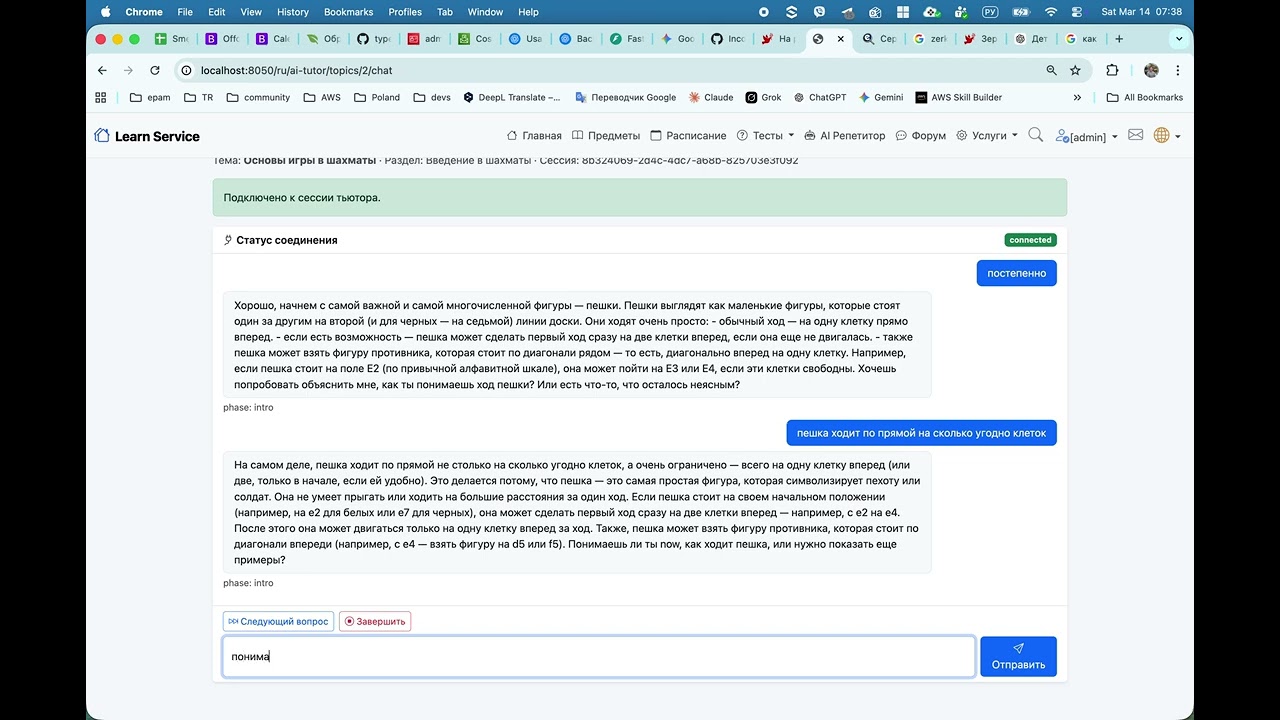Click the Завершить button
1280x720 pixels.
pos(375,621)
